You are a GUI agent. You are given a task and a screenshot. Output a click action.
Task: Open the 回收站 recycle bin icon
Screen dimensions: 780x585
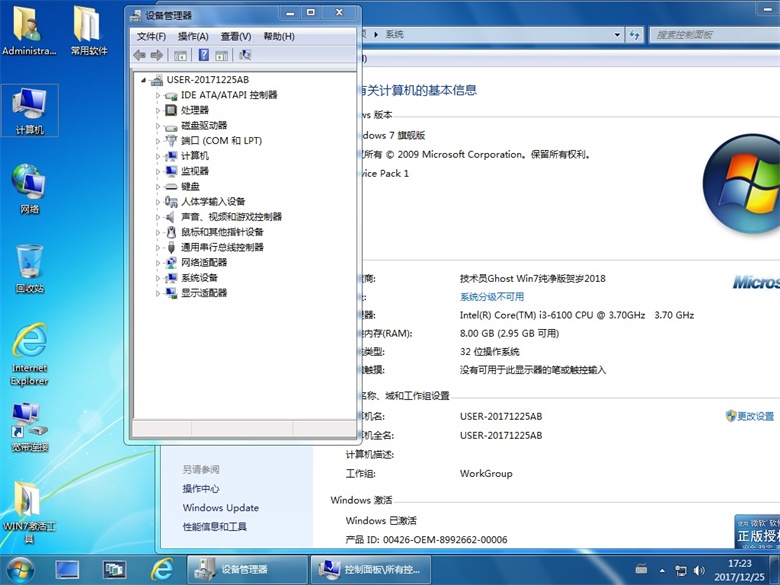pyautogui.click(x=29, y=267)
